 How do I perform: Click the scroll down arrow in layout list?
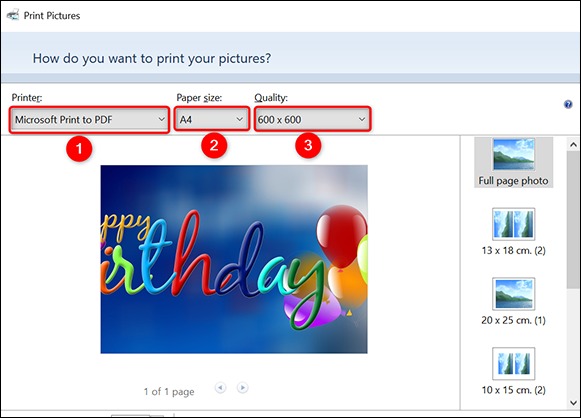point(573,402)
